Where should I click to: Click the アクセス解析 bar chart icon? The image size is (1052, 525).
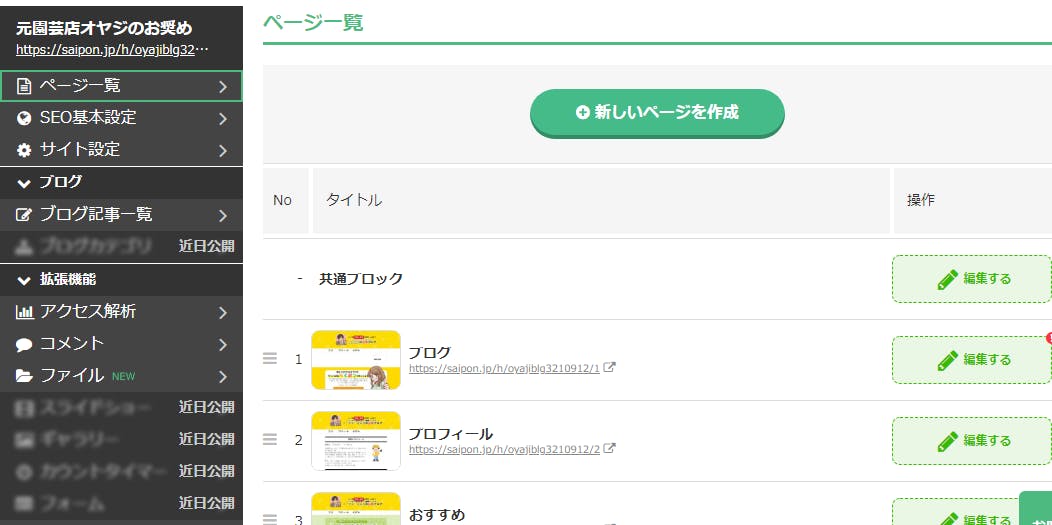coord(24,312)
